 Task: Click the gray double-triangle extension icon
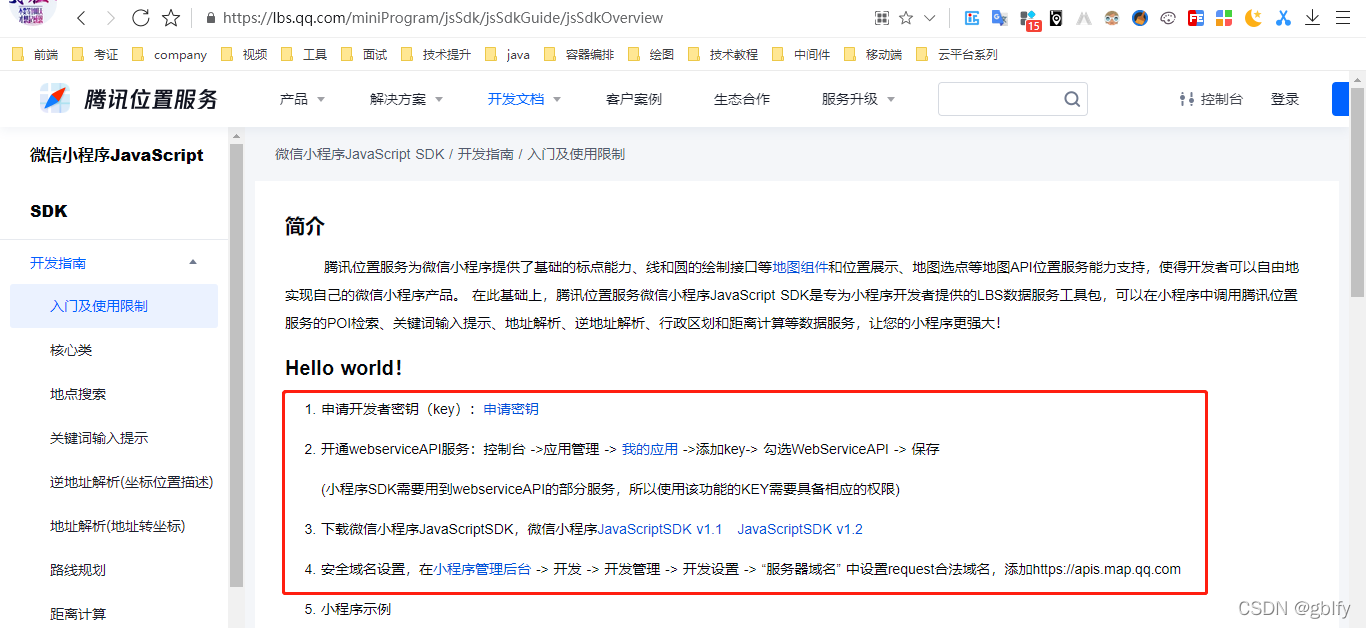pos(1084,18)
